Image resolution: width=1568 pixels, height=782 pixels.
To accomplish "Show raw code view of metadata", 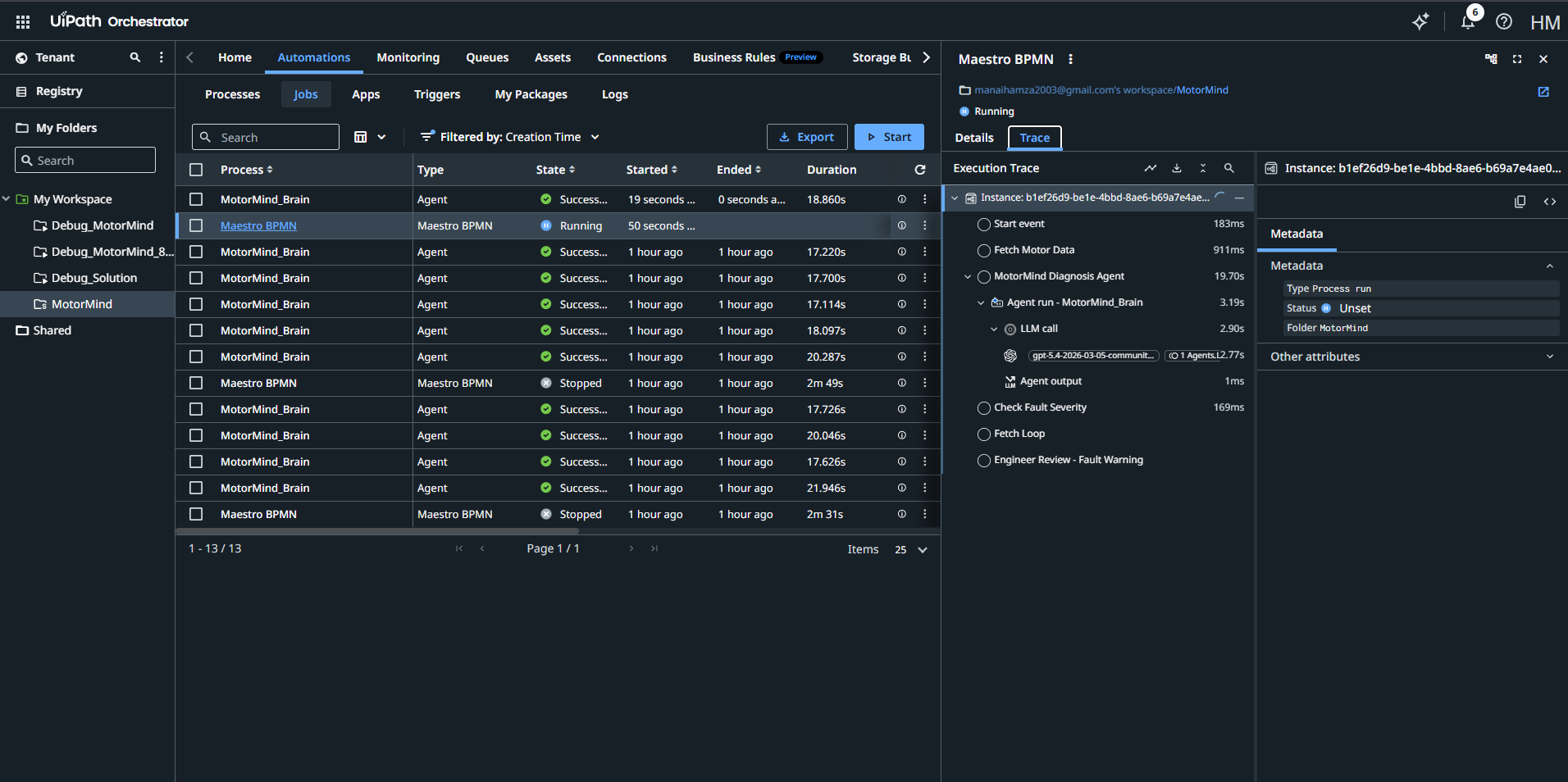I will 1550,202.
